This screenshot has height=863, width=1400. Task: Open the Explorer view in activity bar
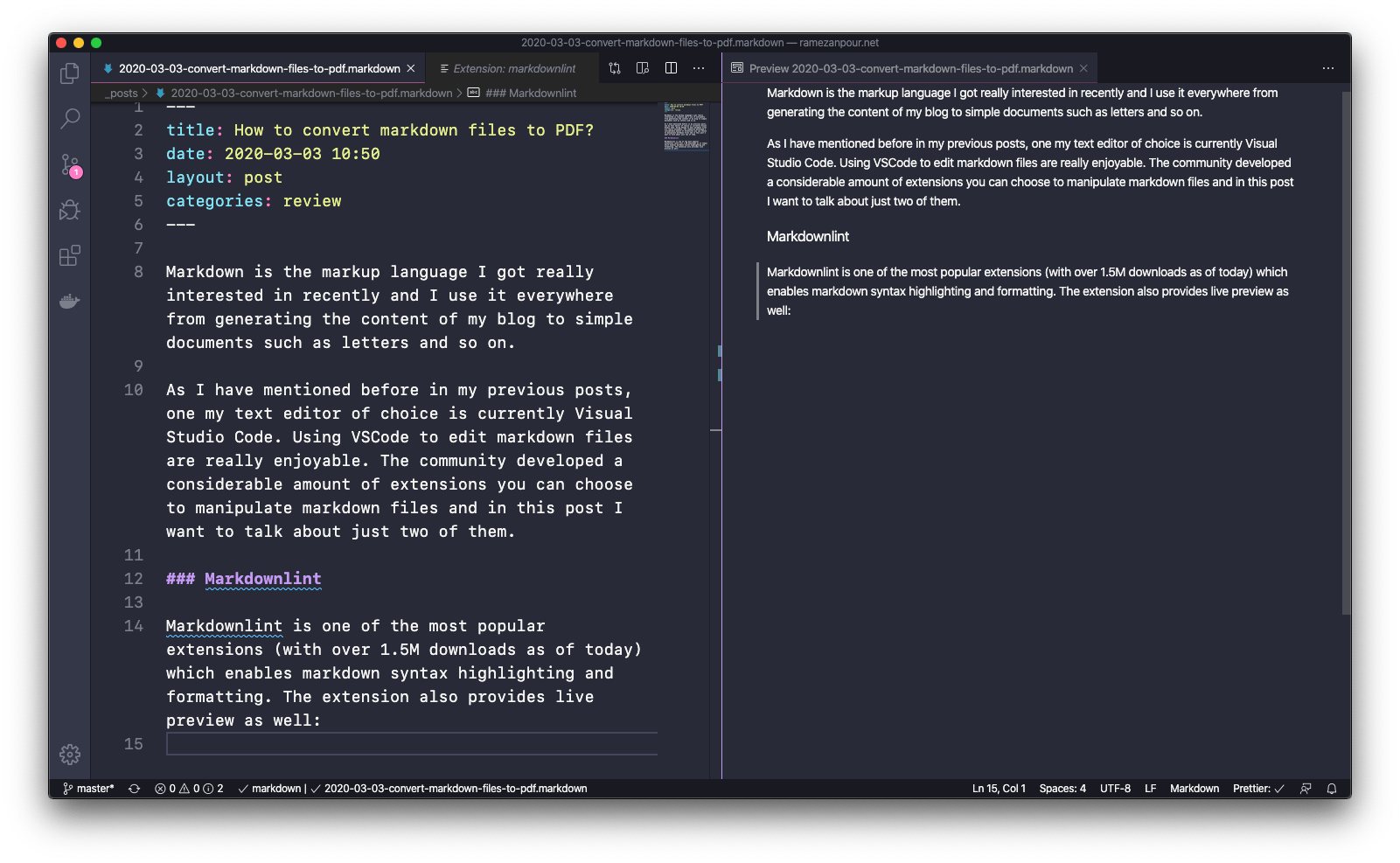(70, 73)
